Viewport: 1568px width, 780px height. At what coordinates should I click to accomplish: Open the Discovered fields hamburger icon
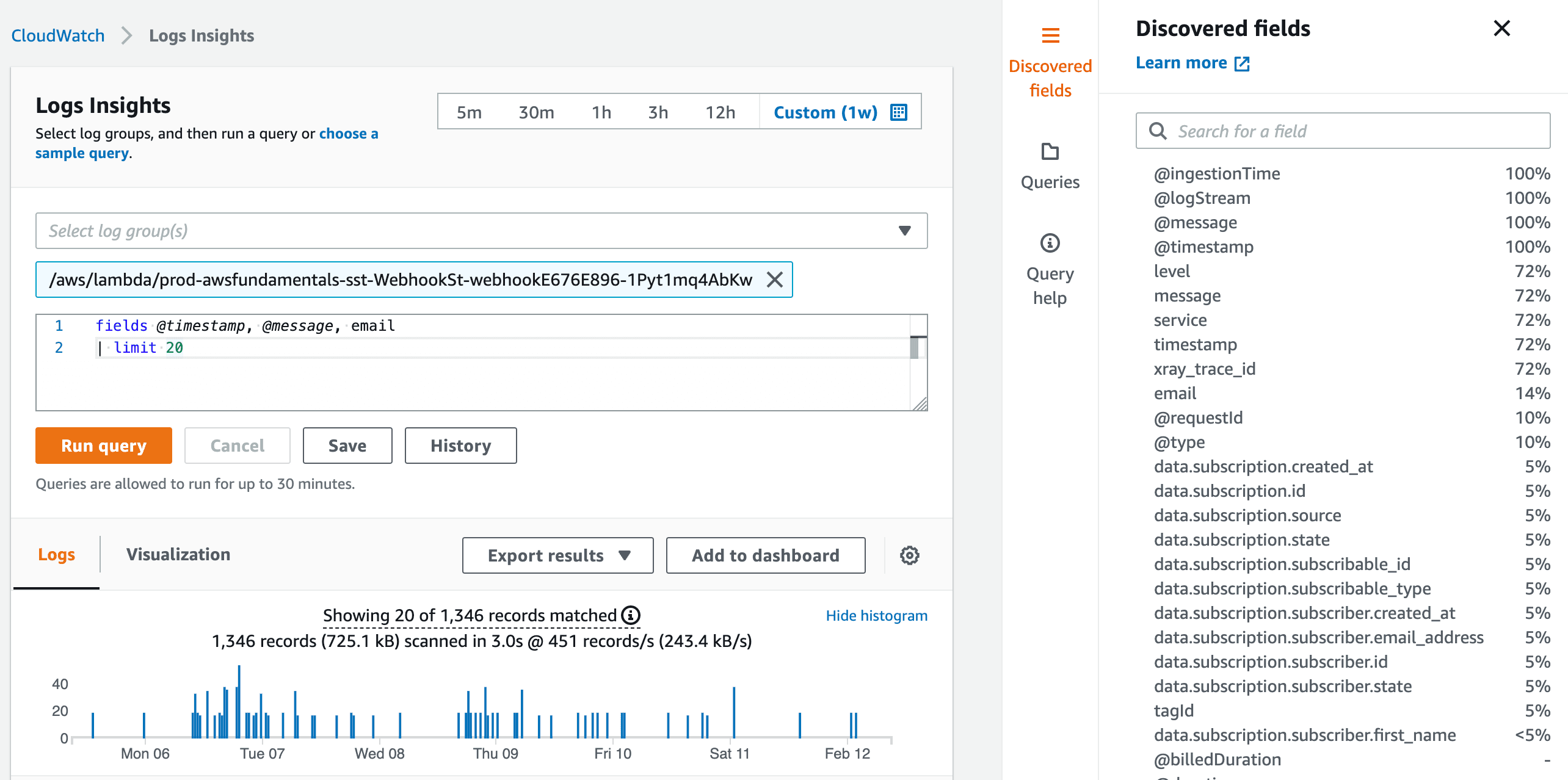1050,35
